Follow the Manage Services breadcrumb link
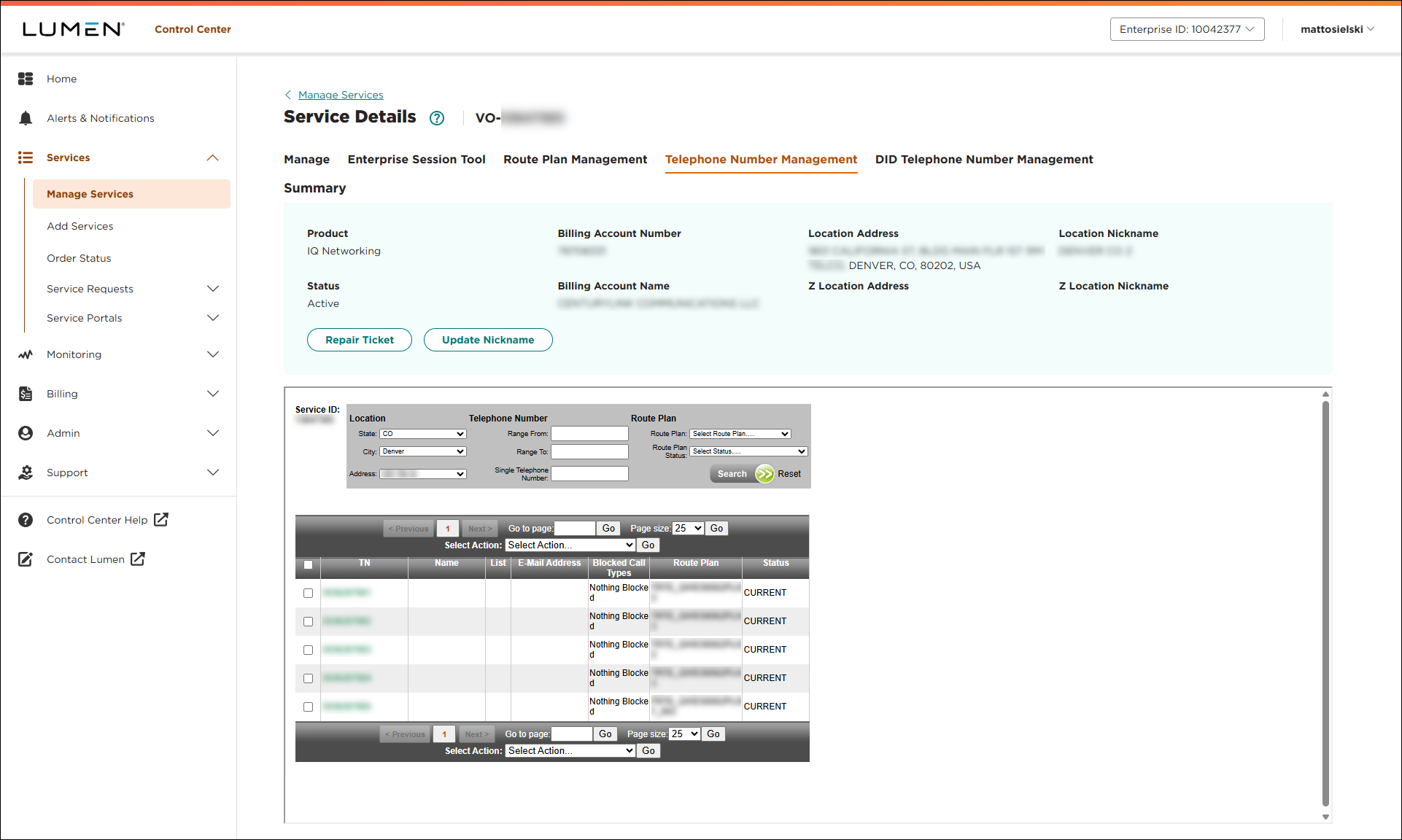Viewport: 1402px width, 840px height. (341, 95)
